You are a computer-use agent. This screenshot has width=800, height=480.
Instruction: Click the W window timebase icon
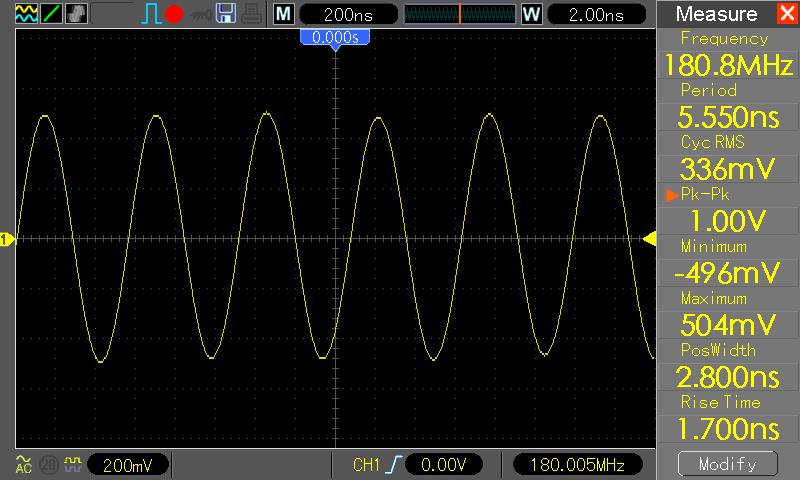(x=531, y=14)
